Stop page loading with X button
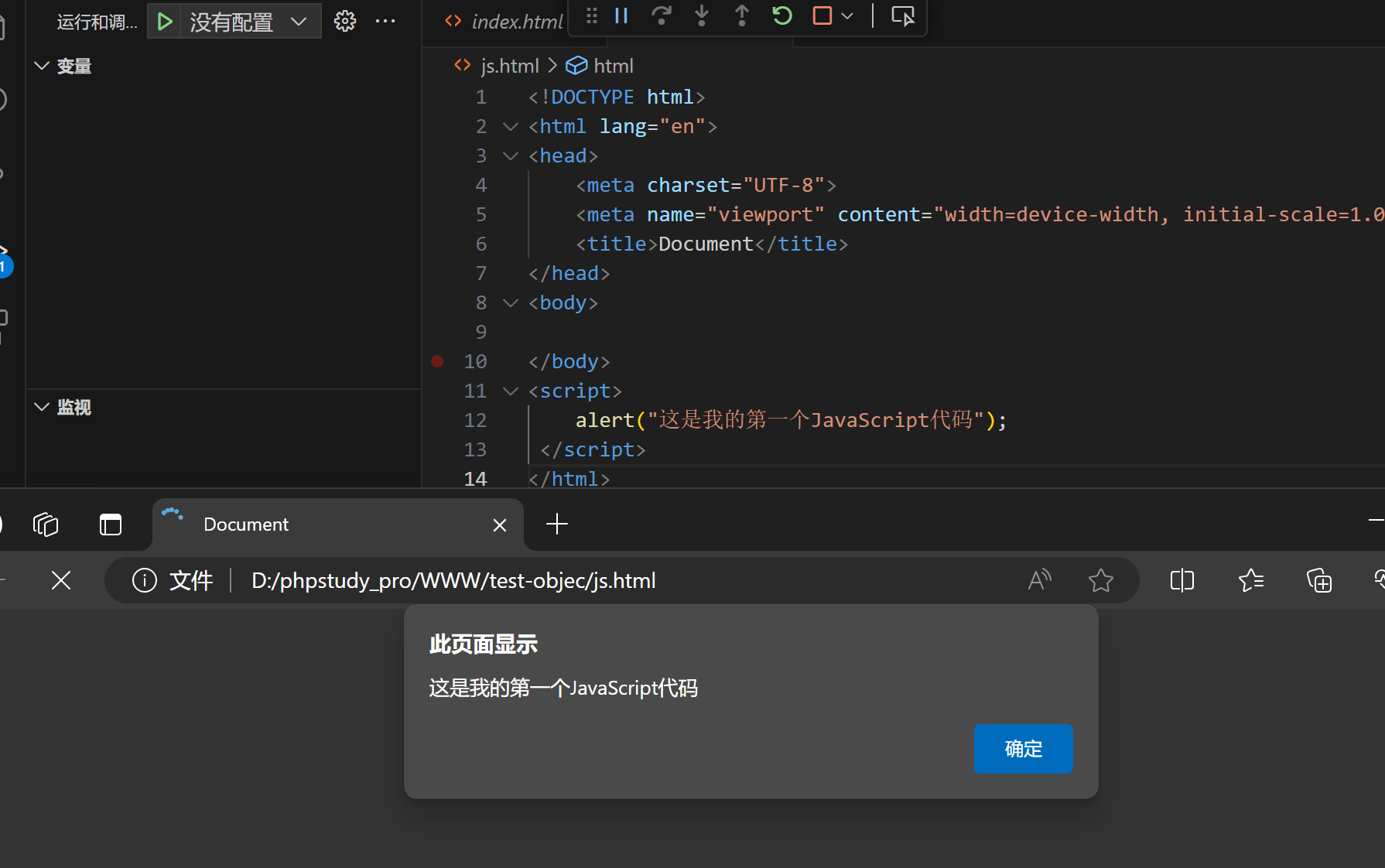 click(x=61, y=580)
